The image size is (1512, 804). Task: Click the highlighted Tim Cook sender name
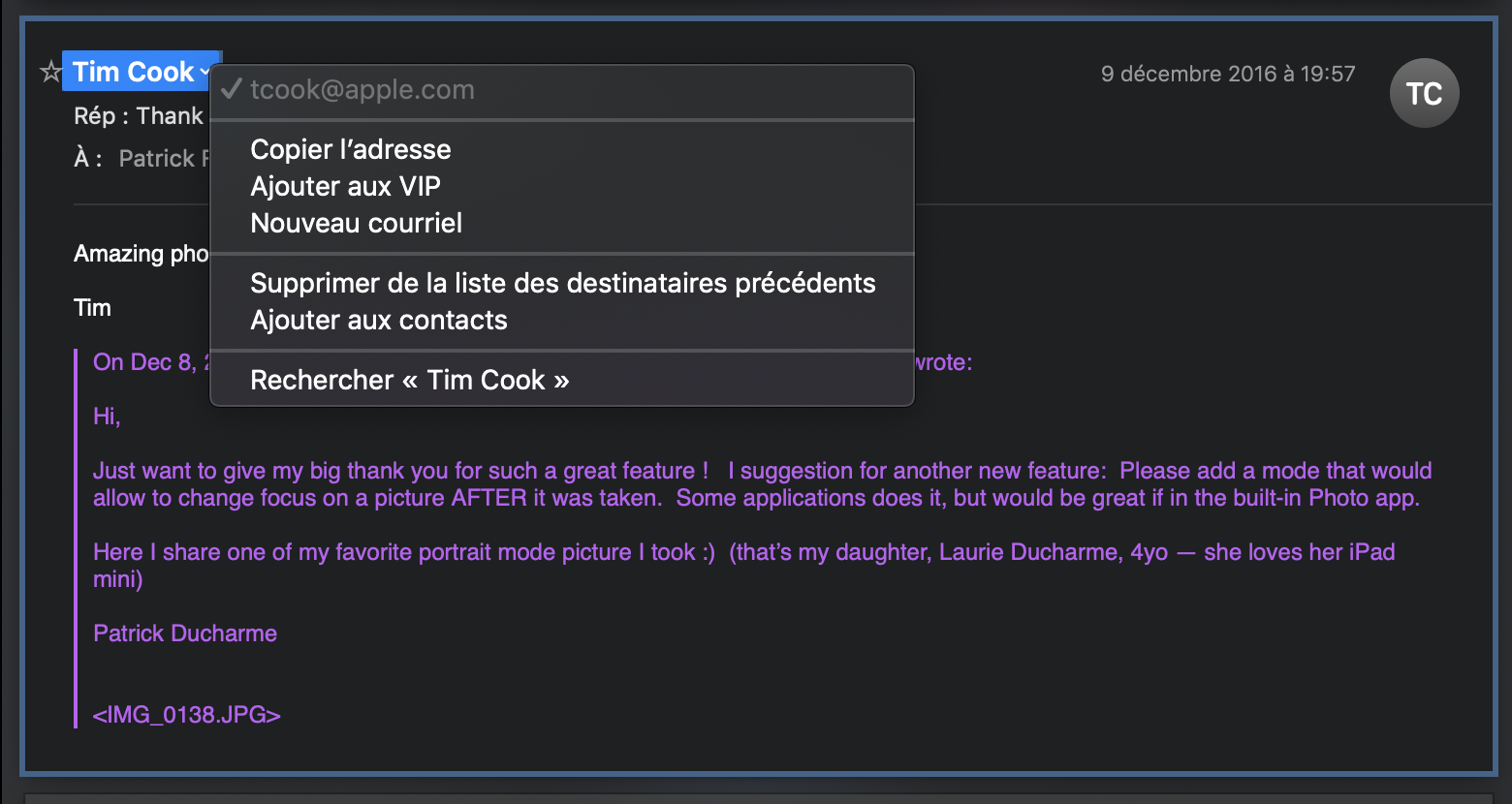(134, 72)
